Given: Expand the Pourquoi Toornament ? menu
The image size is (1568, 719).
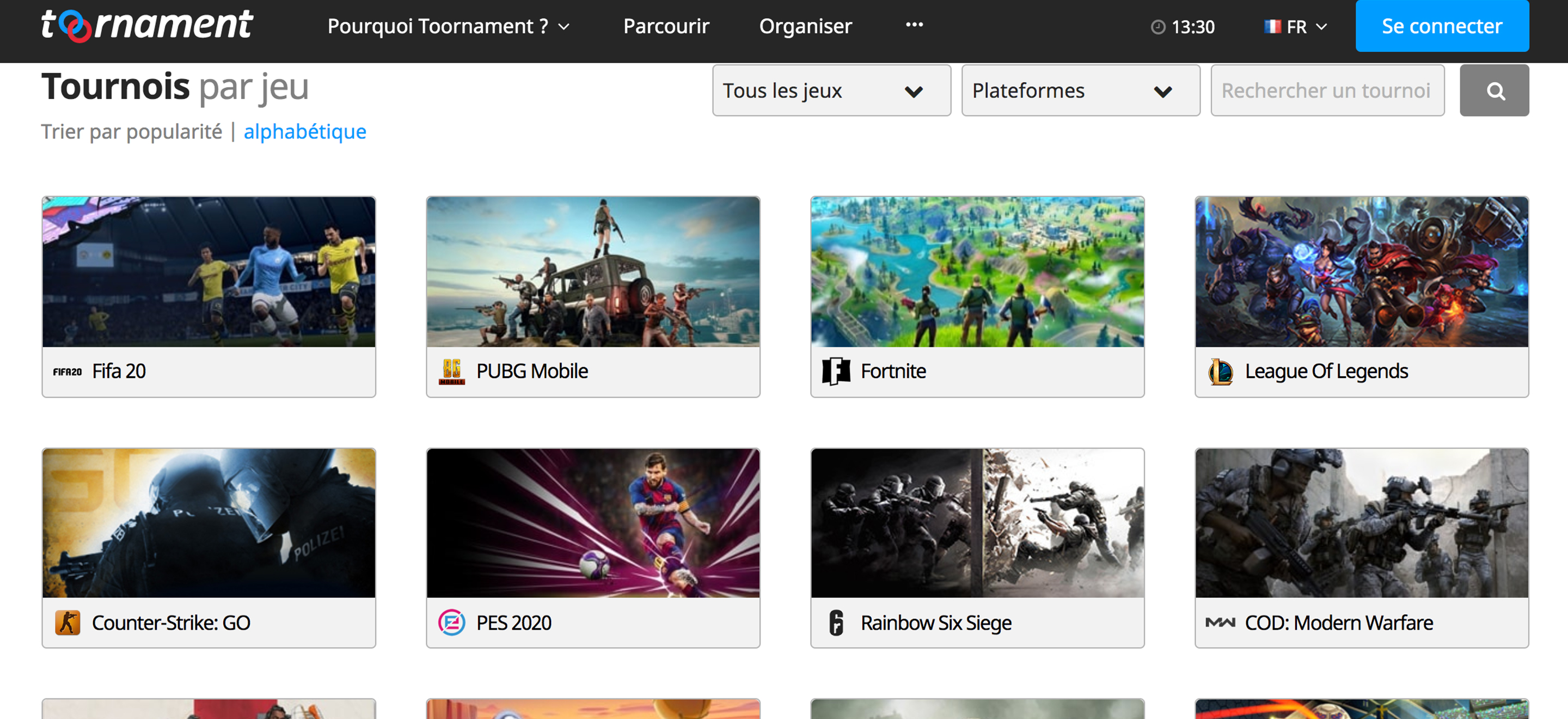Looking at the screenshot, I should coord(449,26).
